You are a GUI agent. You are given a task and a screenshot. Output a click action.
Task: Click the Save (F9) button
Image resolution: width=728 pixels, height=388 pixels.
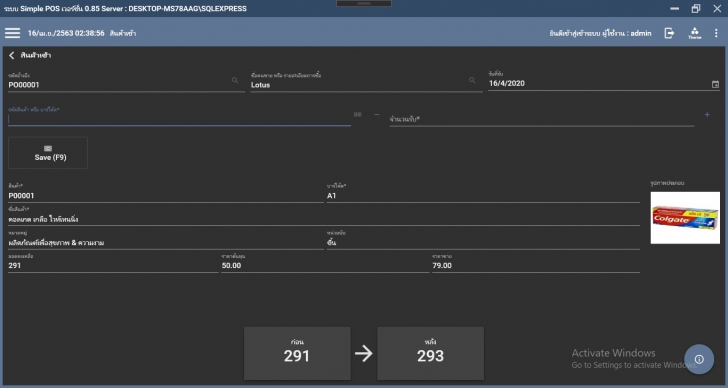tap(48, 153)
